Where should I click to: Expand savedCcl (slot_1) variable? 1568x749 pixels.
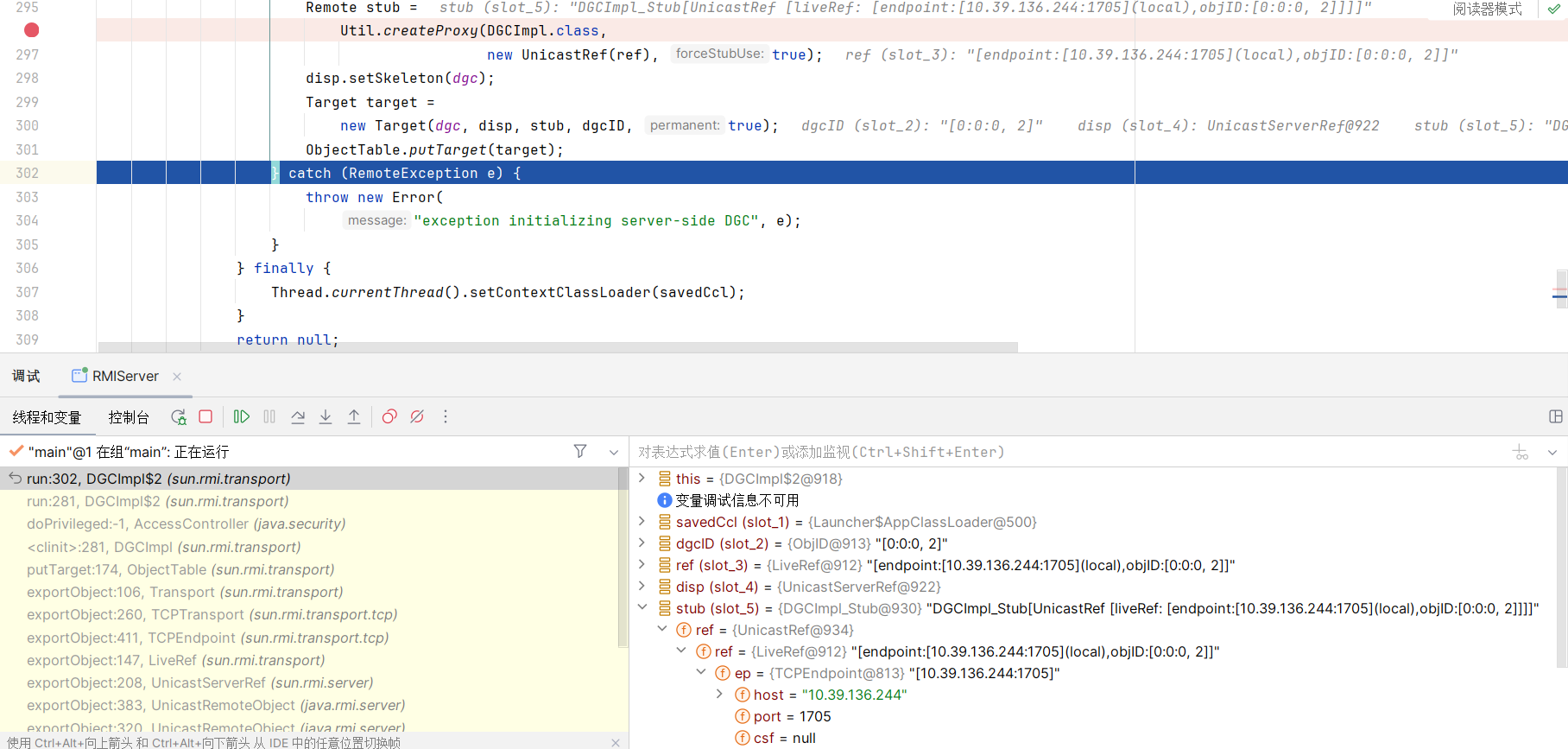642,521
